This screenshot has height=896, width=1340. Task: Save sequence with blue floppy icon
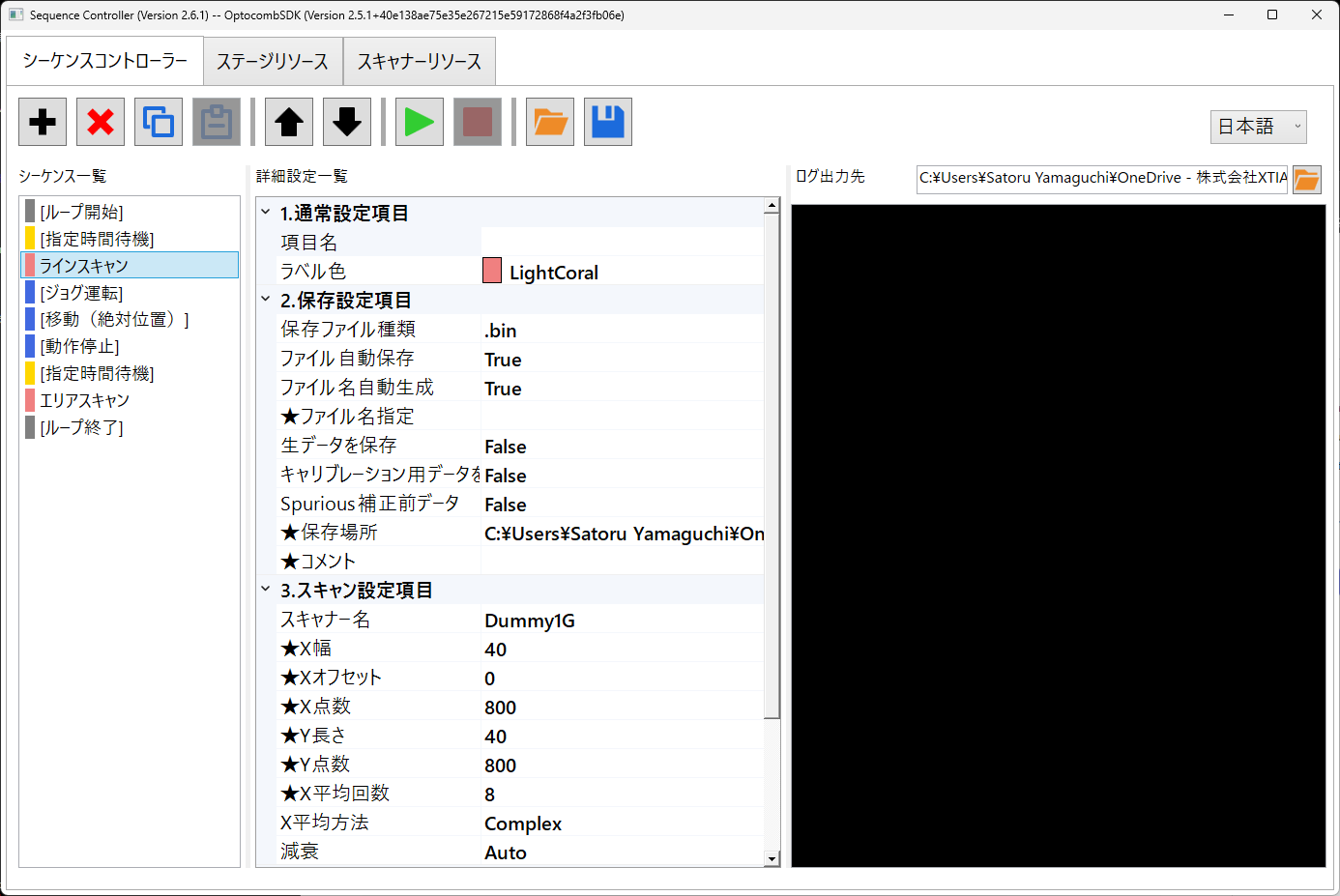point(608,122)
